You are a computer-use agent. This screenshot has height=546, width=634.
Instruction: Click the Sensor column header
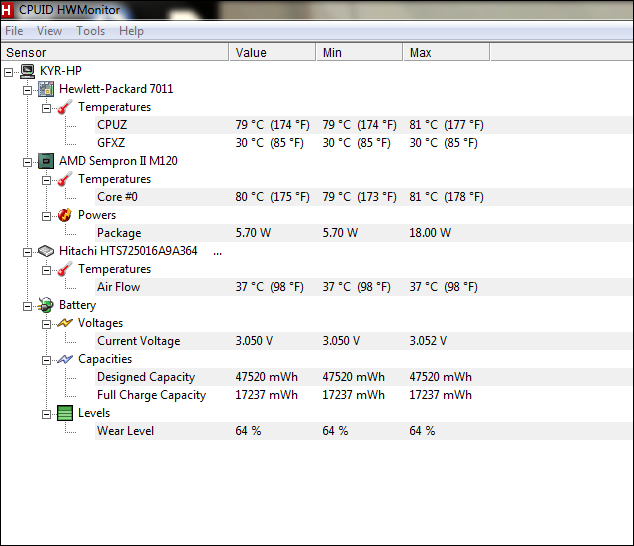pos(115,53)
